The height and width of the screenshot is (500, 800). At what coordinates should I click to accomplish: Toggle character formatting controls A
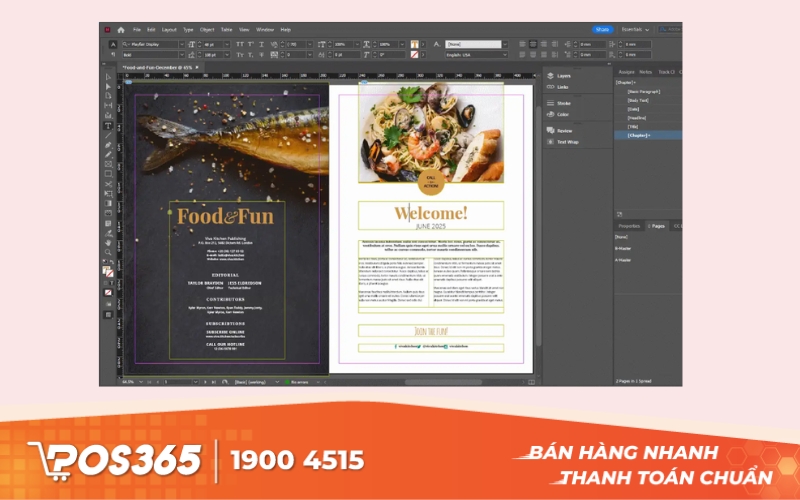point(113,44)
